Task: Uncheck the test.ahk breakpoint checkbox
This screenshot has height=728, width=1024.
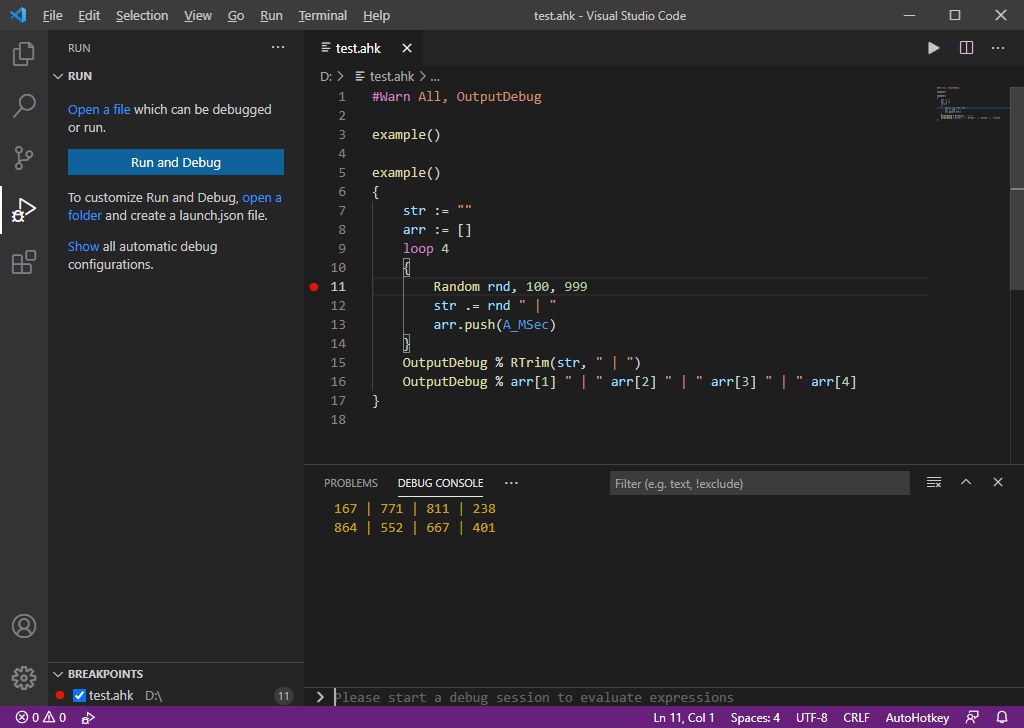Action: (x=80, y=696)
